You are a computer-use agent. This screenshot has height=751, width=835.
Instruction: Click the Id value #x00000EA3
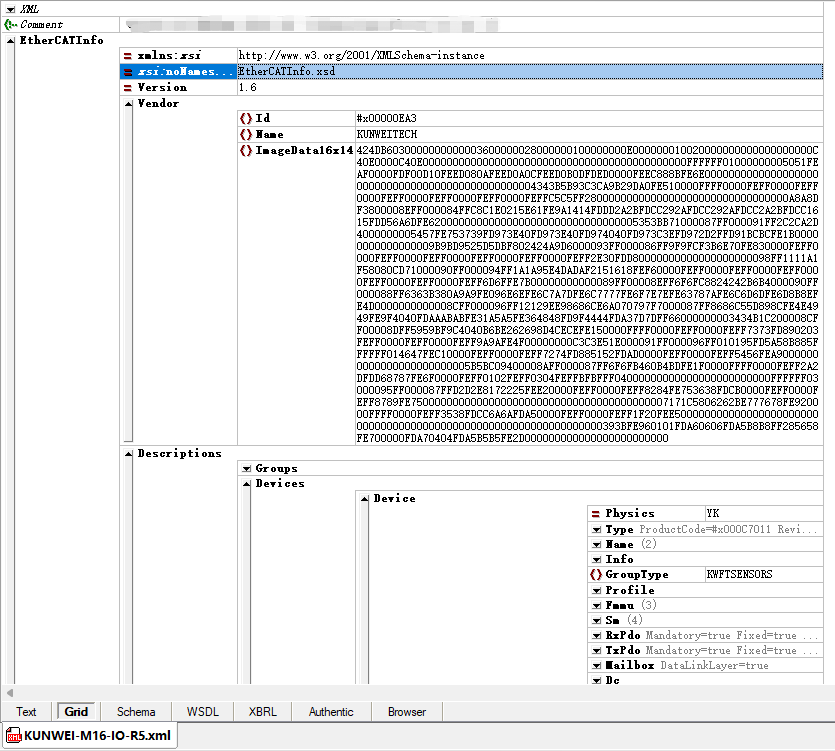pyautogui.click(x=387, y=118)
